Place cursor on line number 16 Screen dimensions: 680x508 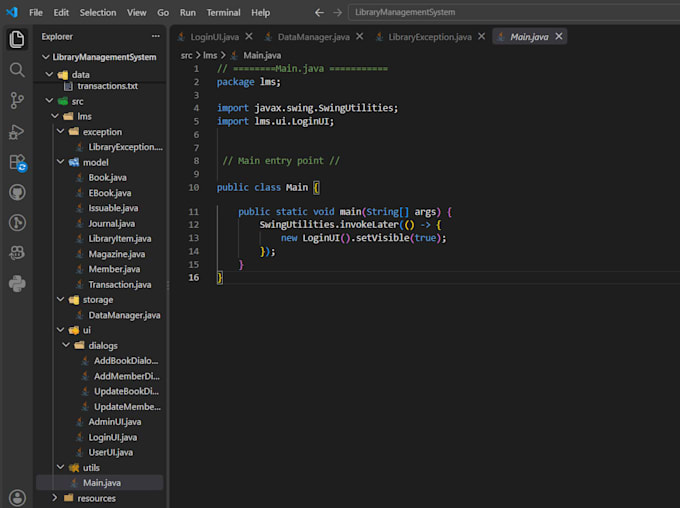[193, 277]
